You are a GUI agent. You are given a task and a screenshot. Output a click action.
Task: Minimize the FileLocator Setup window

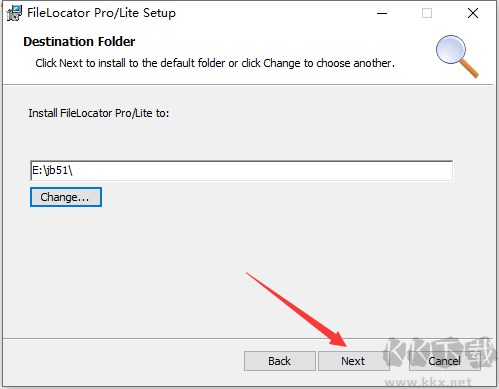[x=382, y=13]
